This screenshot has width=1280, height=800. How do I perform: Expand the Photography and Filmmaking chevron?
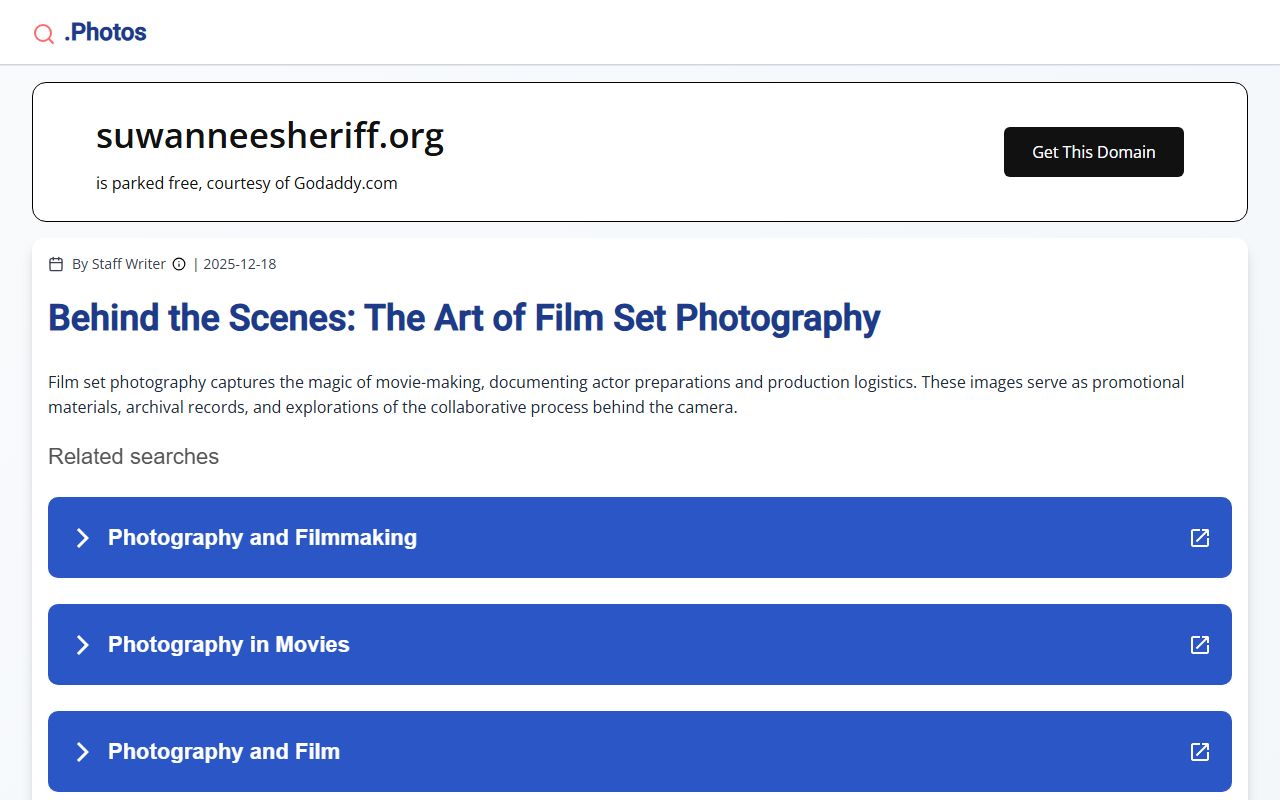pos(83,538)
